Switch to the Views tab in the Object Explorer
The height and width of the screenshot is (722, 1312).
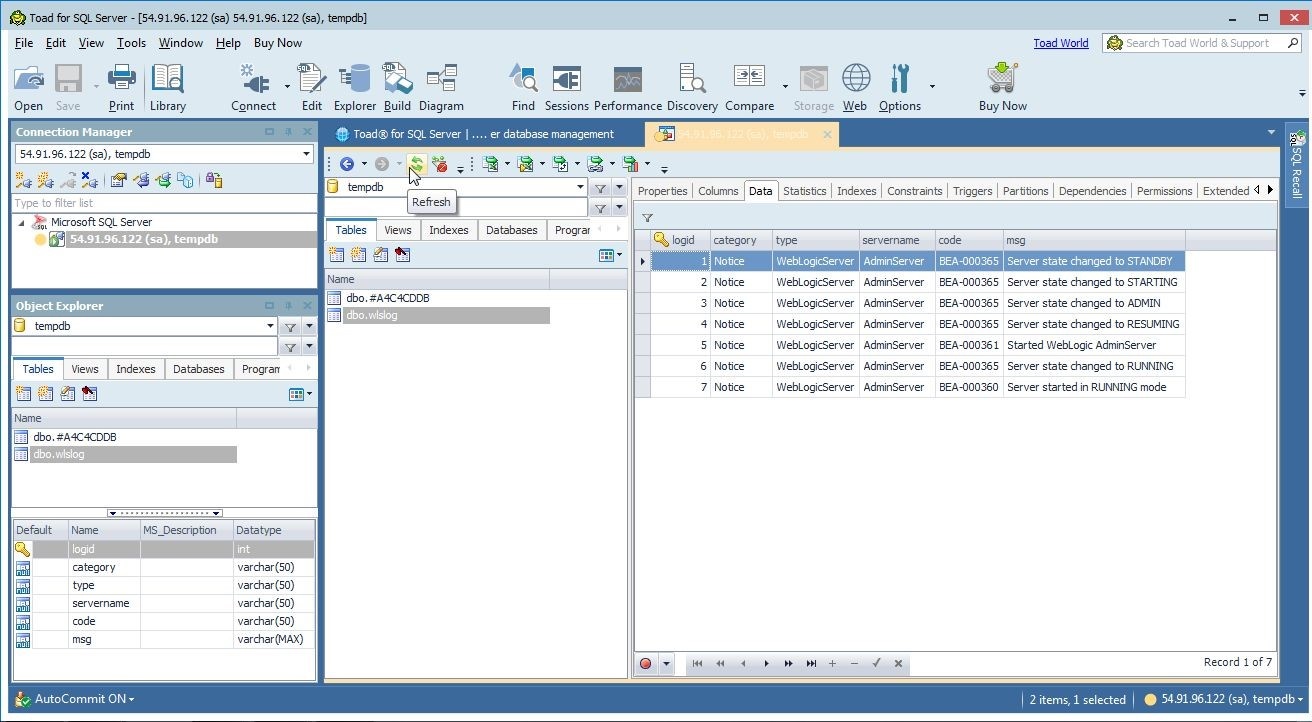point(85,369)
